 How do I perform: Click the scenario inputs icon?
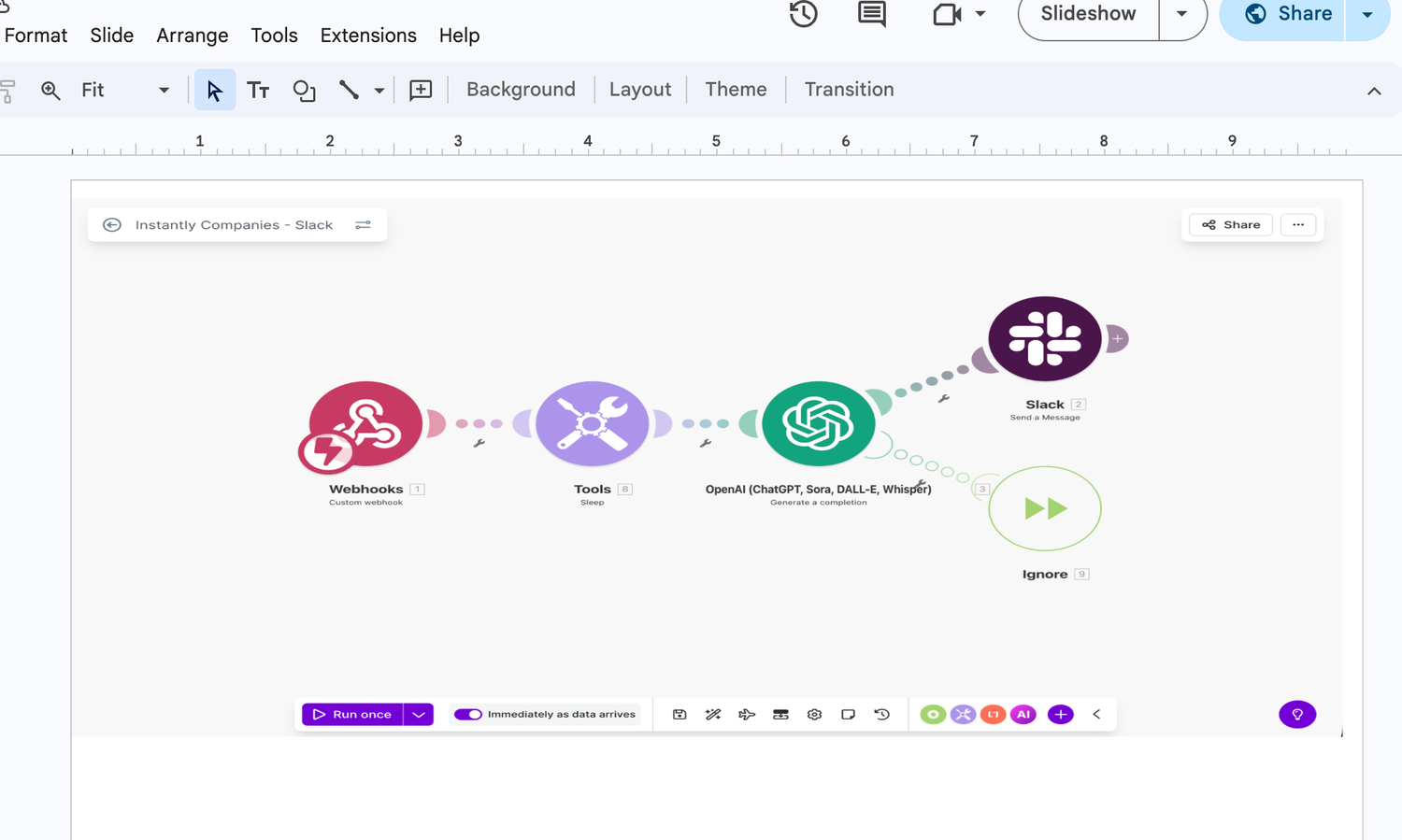click(x=780, y=715)
